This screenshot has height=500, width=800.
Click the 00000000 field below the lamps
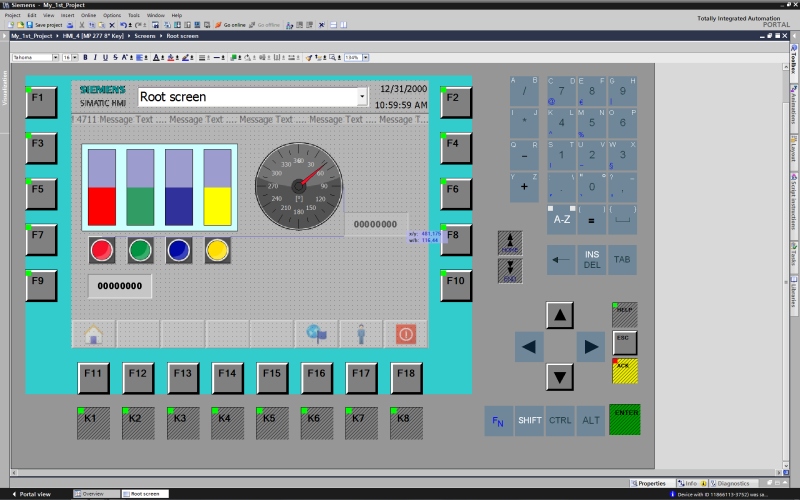tap(119, 286)
